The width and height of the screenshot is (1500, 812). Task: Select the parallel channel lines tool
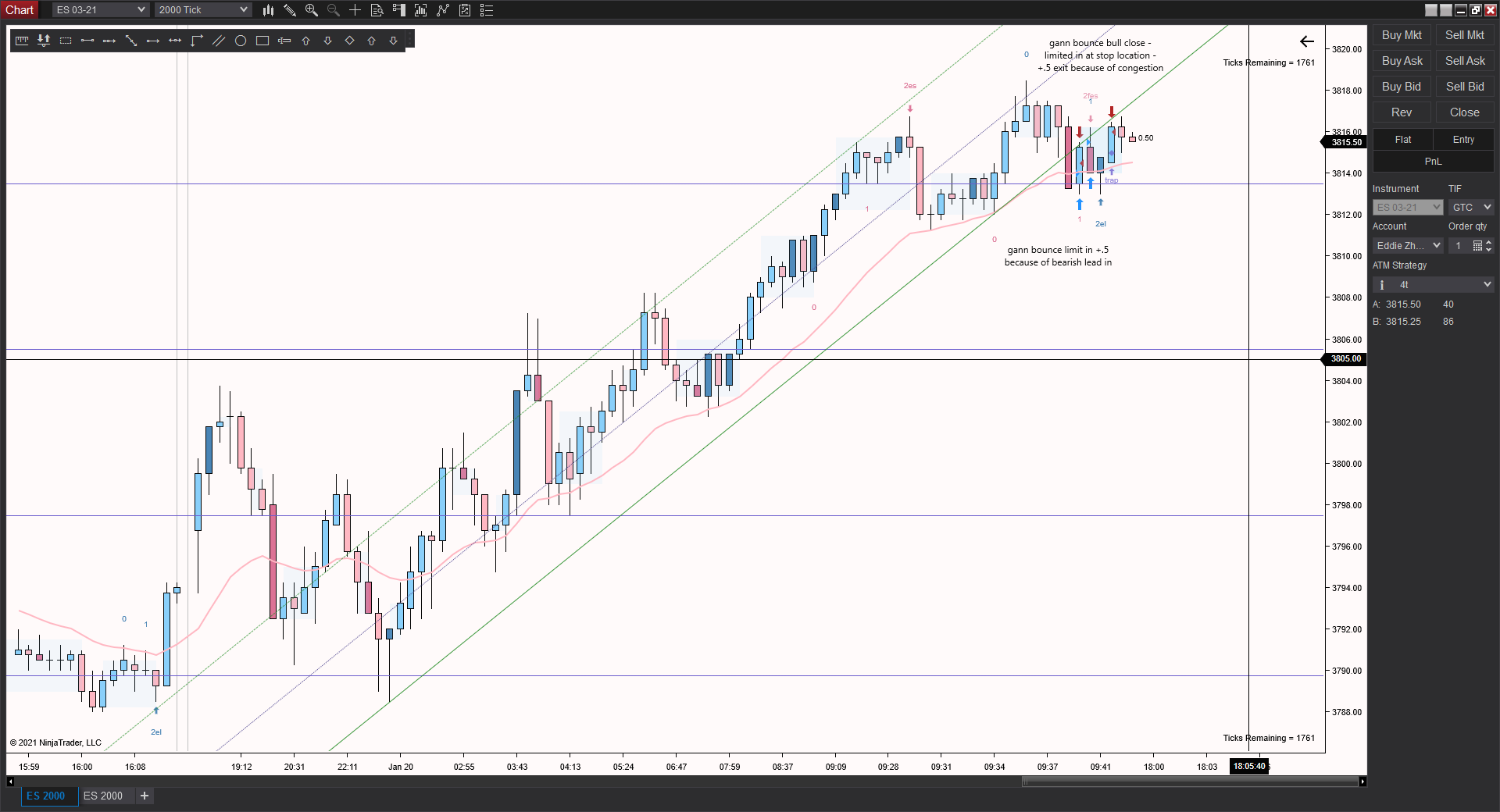pos(219,41)
